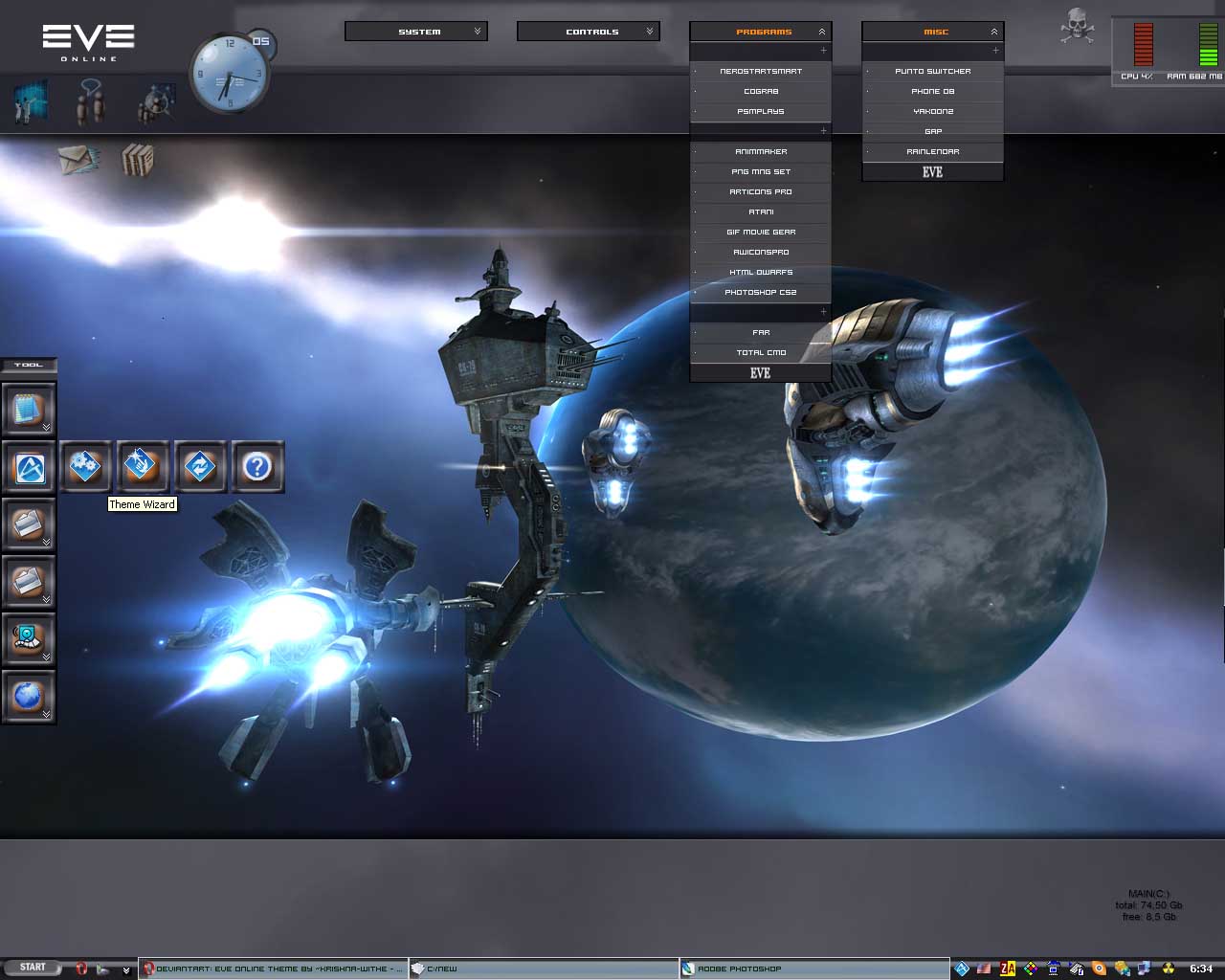1225x980 pixels.
Task: Select CDGrab in the Programs menu
Action: pyautogui.click(x=761, y=91)
